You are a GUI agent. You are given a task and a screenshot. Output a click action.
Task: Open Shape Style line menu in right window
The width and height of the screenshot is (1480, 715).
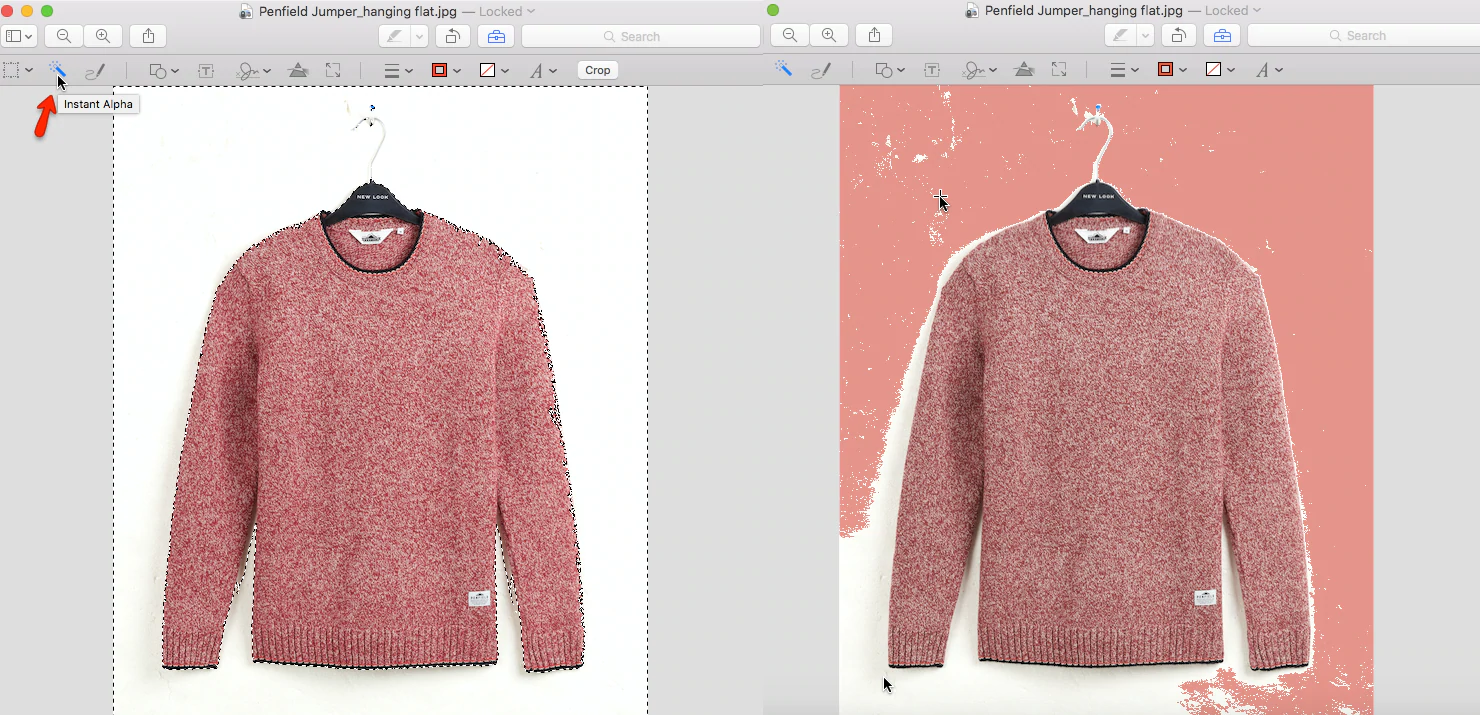[x=1125, y=70]
